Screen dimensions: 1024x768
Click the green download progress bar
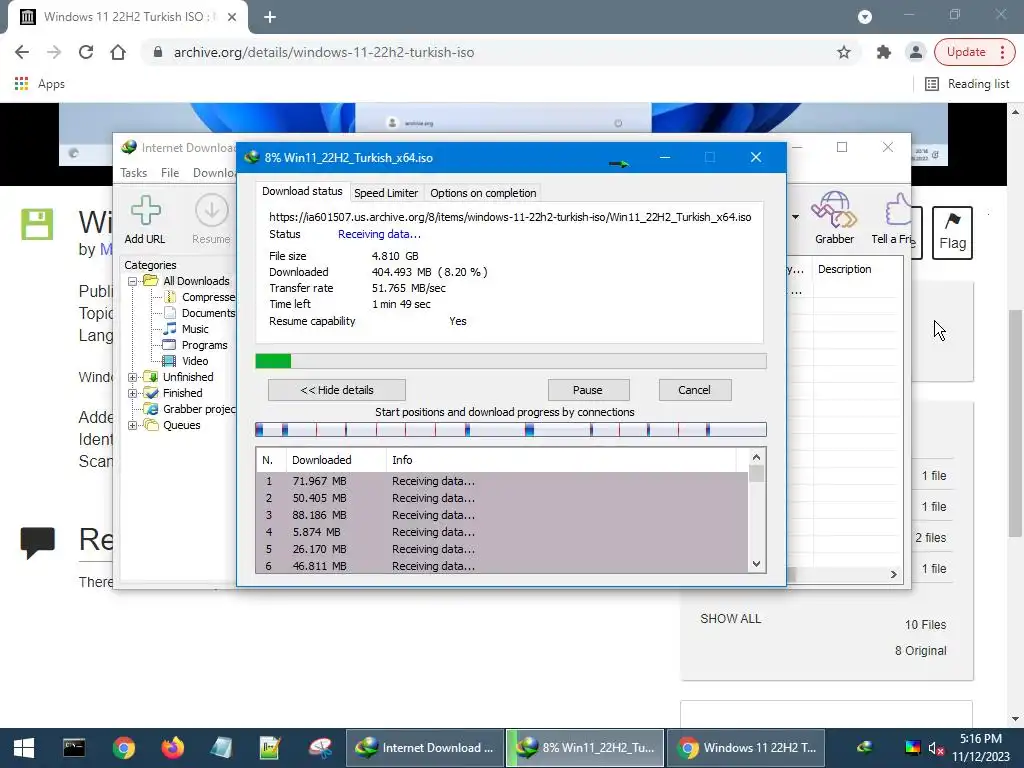coord(511,361)
